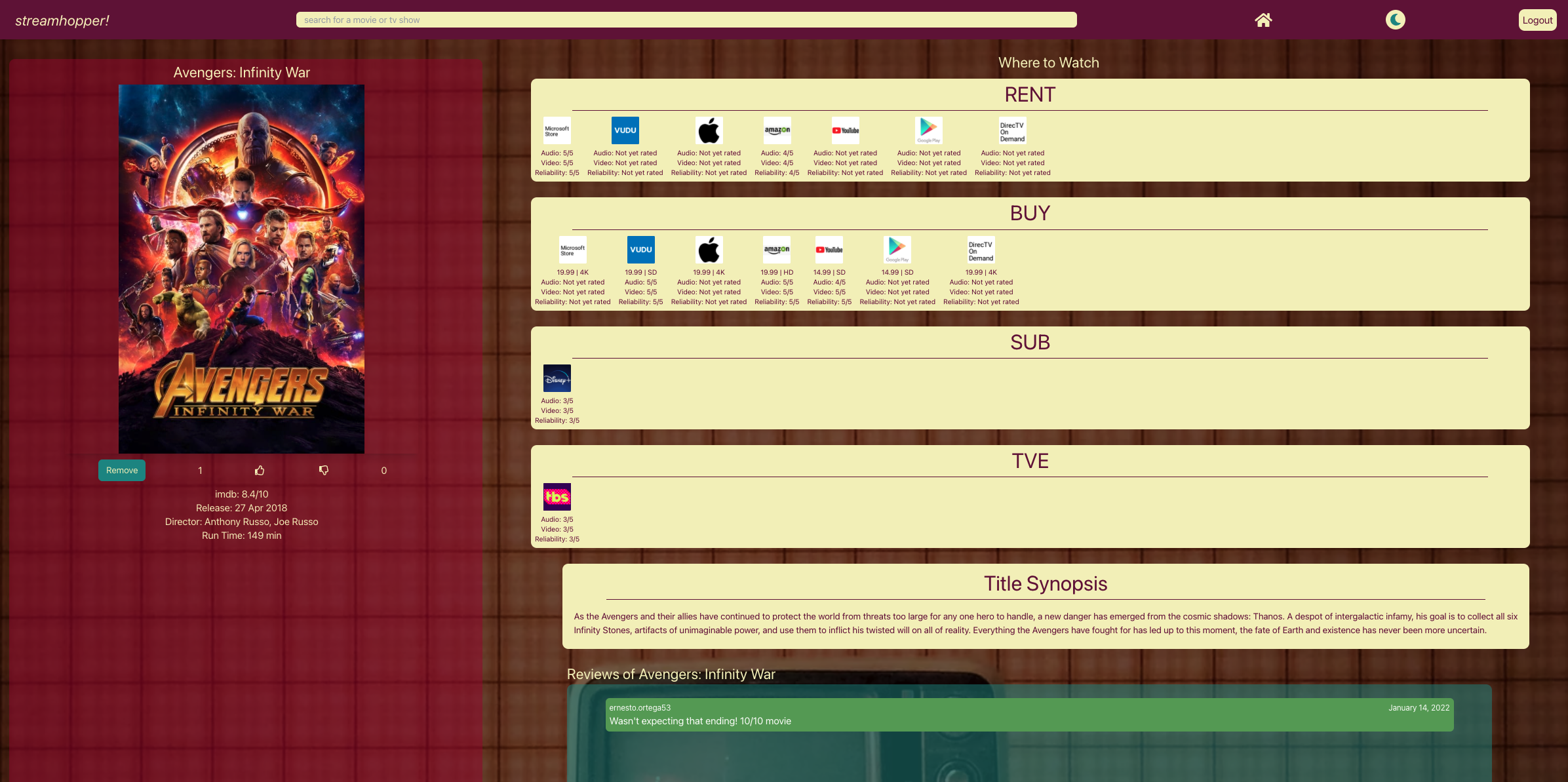Select Google Play icon under BUY
1568x782 pixels.
[897, 250]
